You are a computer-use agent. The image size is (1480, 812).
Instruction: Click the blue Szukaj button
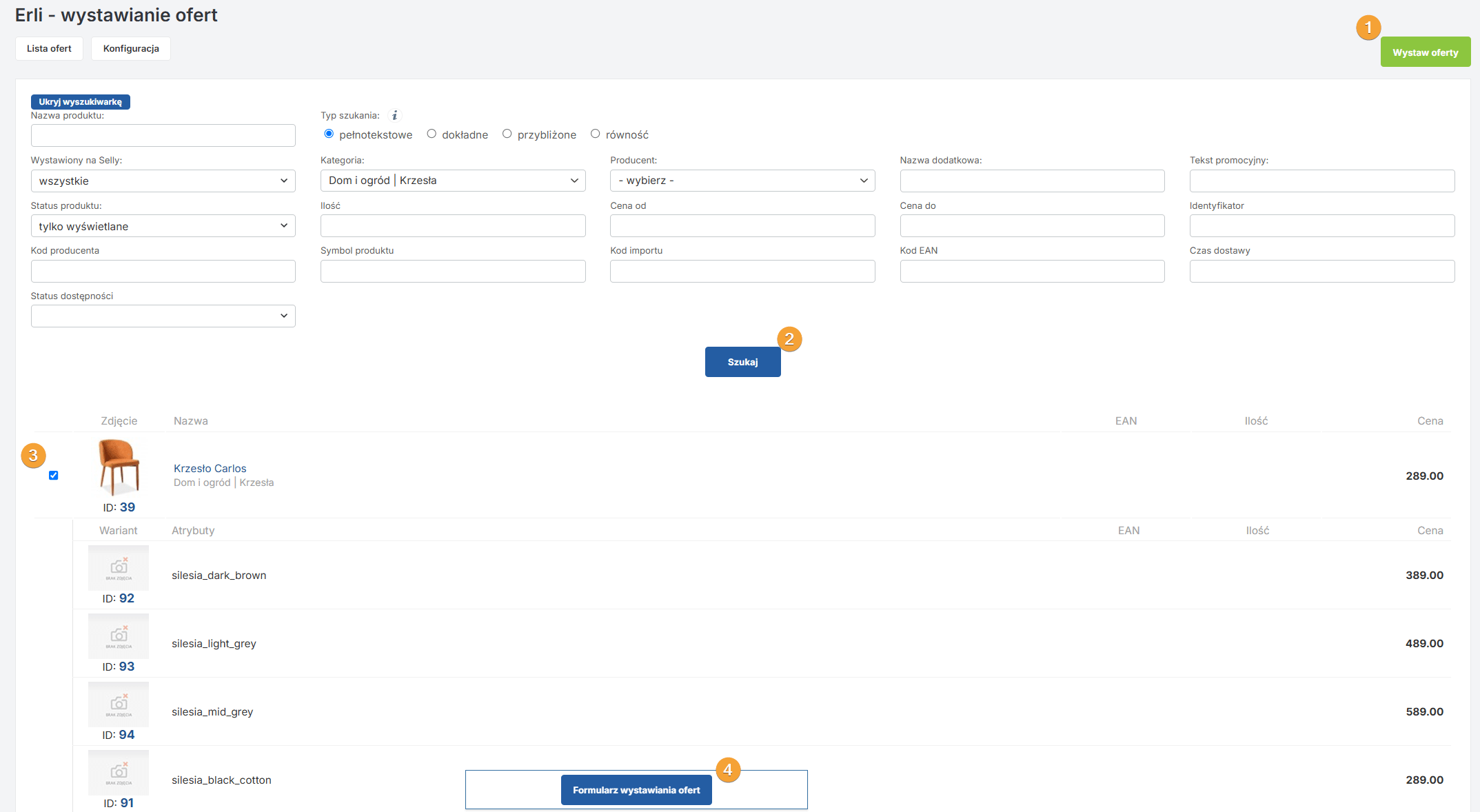[x=742, y=362]
